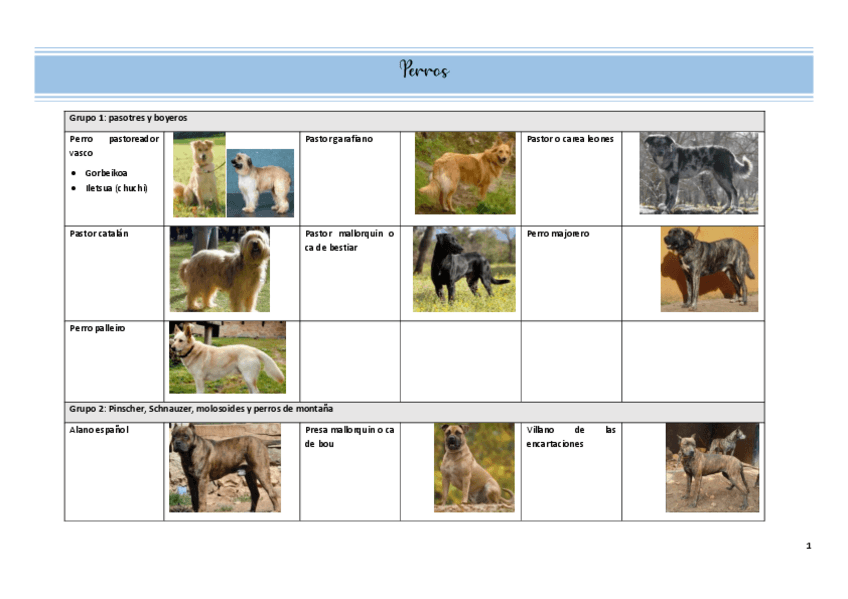Select the Pastor garafiano dog photo
The width and height of the screenshot is (848, 599).
(x=465, y=173)
